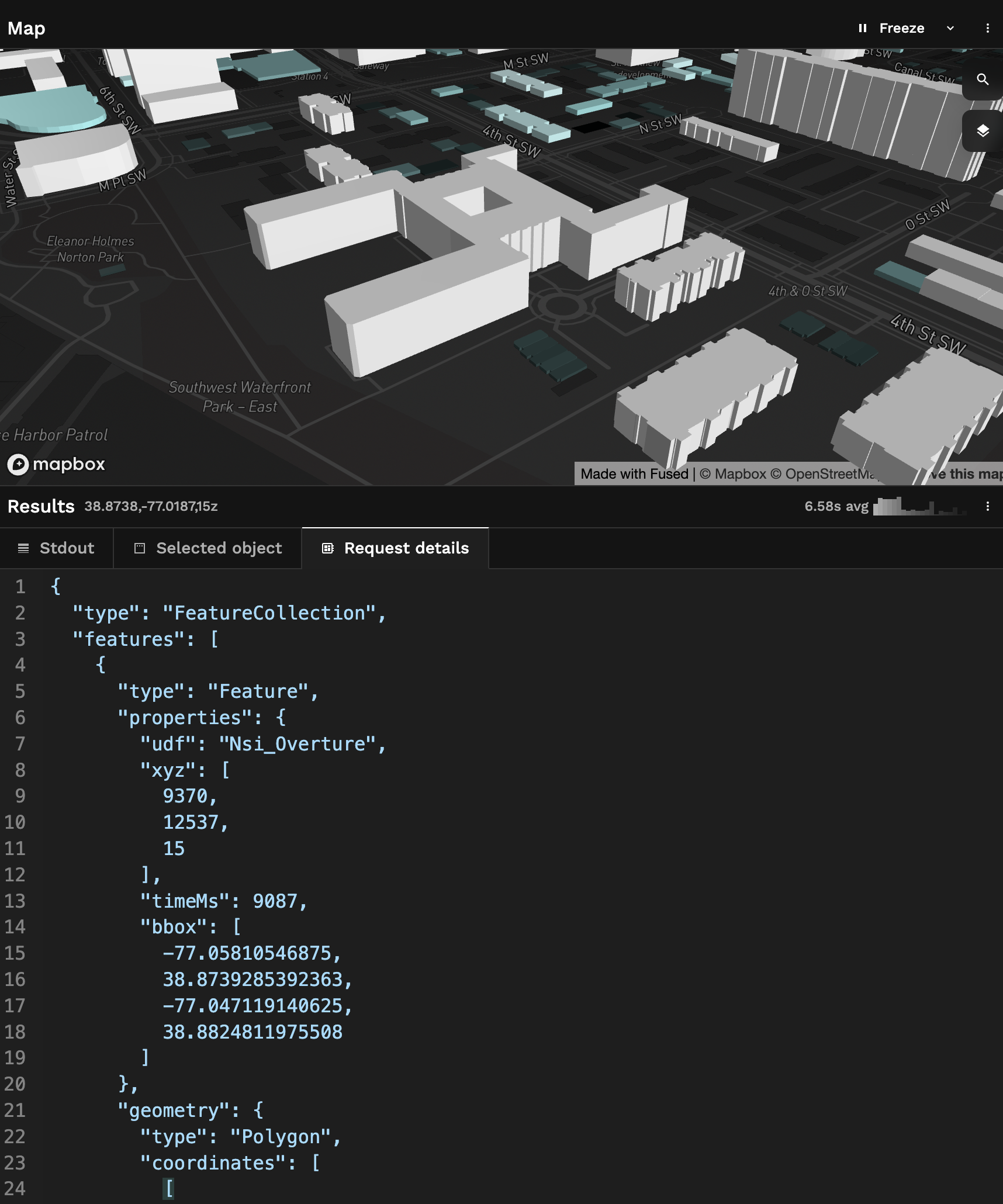Open the Map panel three-dot menu
This screenshot has width=1003, height=1204.
(x=987, y=28)
